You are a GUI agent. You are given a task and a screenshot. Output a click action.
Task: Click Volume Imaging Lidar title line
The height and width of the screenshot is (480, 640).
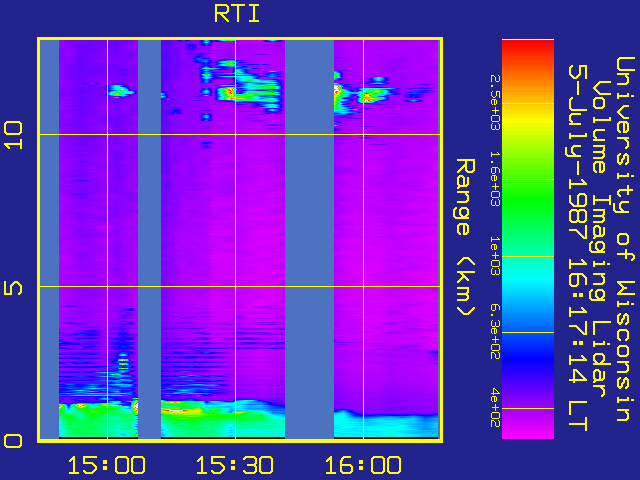599,239
